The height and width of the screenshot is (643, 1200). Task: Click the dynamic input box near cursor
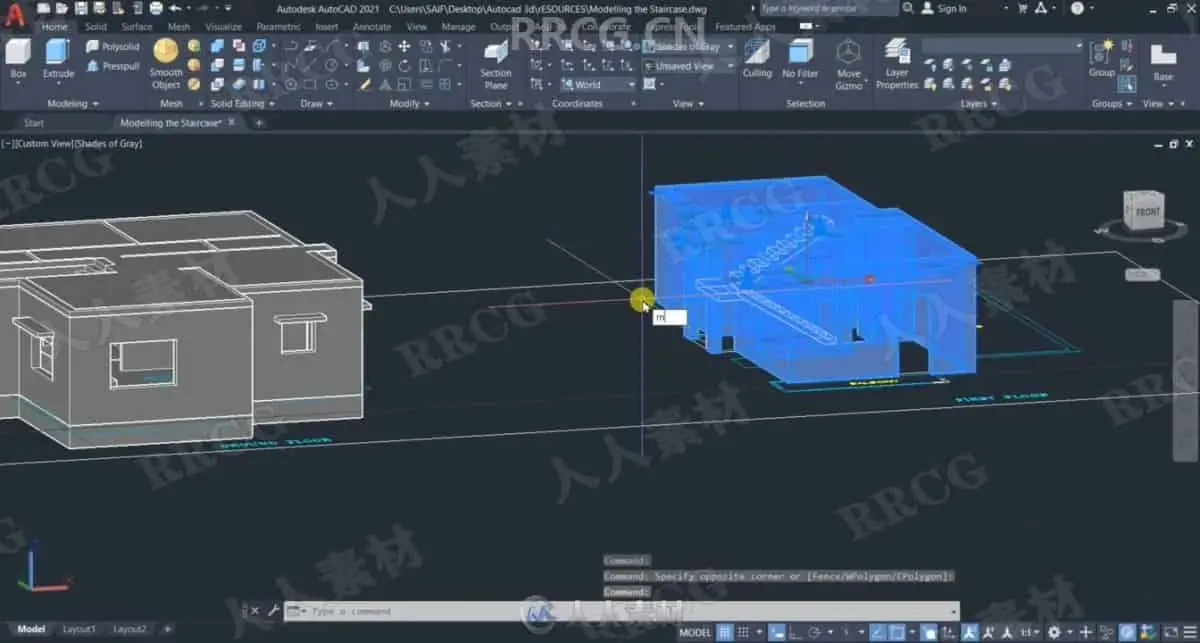coord(670,317)
